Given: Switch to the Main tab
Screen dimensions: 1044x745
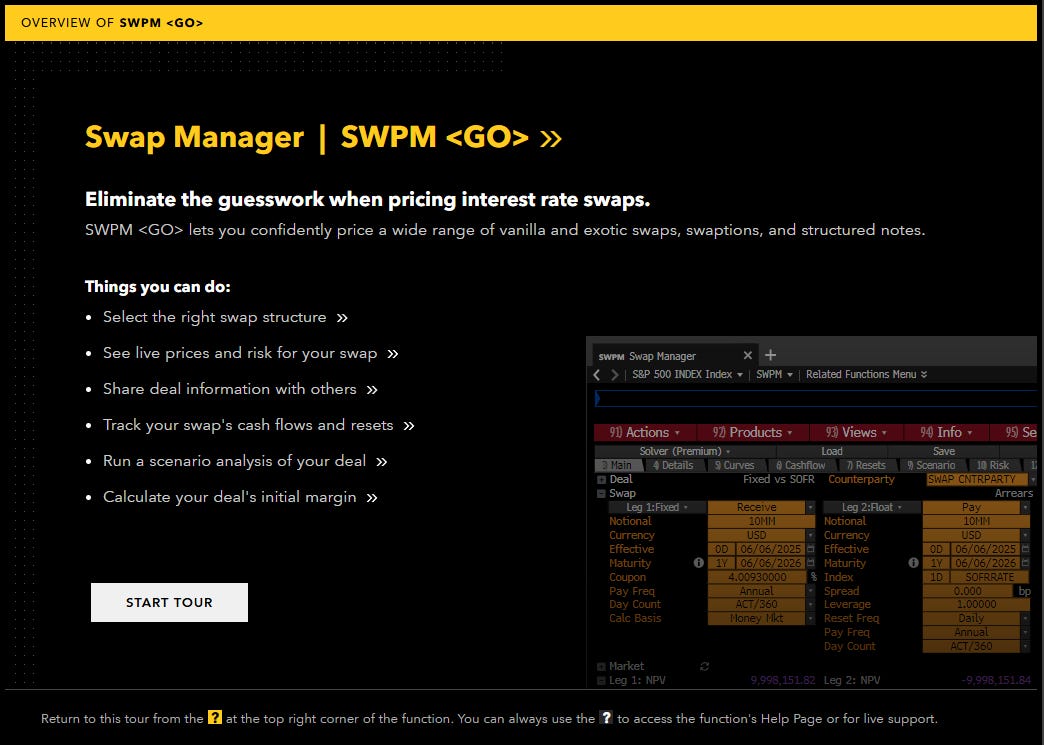Looking at the screenshot, I should click(617, 465).
